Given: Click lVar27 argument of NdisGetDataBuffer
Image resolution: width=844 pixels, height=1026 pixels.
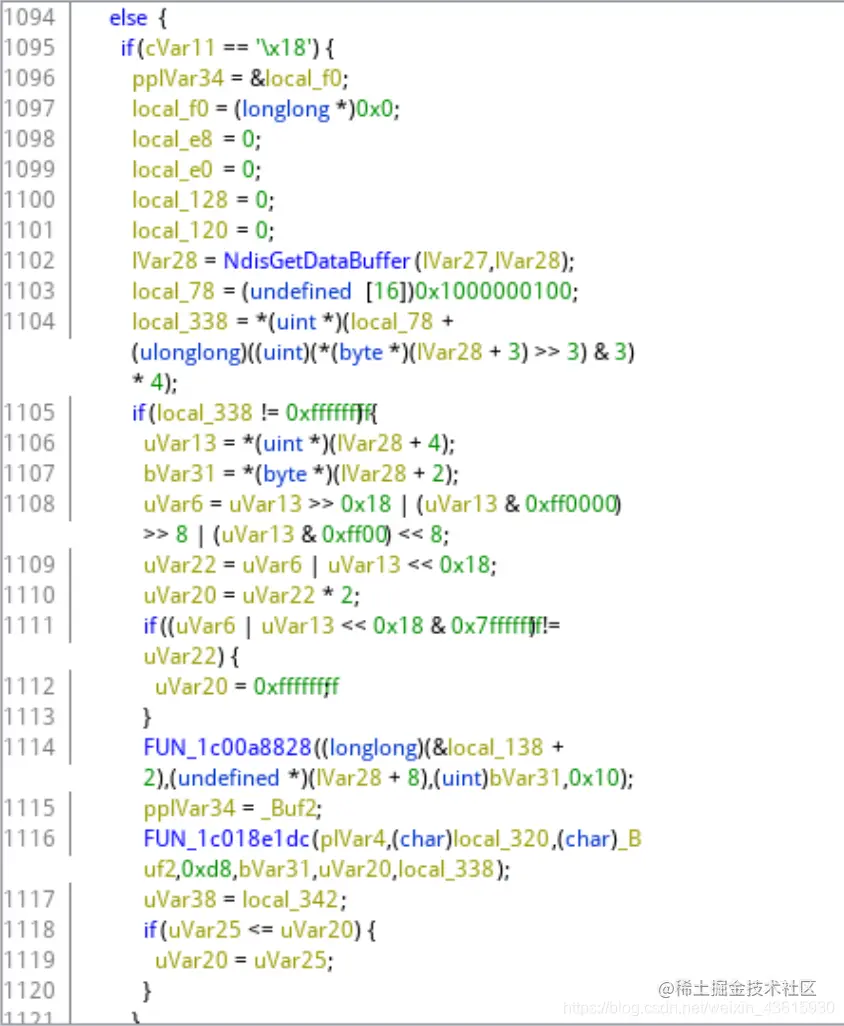Looking at the screenshot, I should (x=455, y=261).
